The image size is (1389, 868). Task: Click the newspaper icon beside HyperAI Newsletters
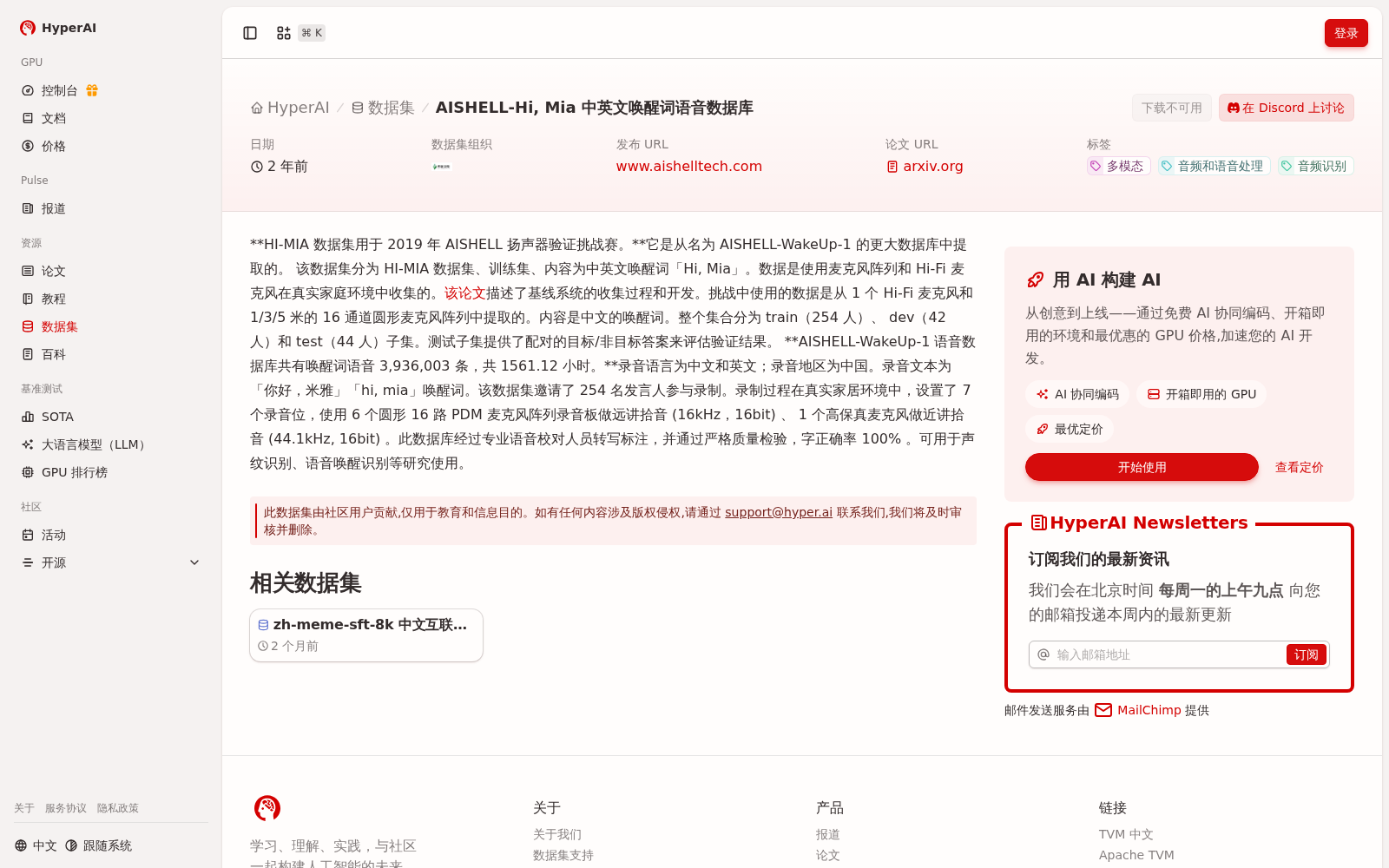1038,523
